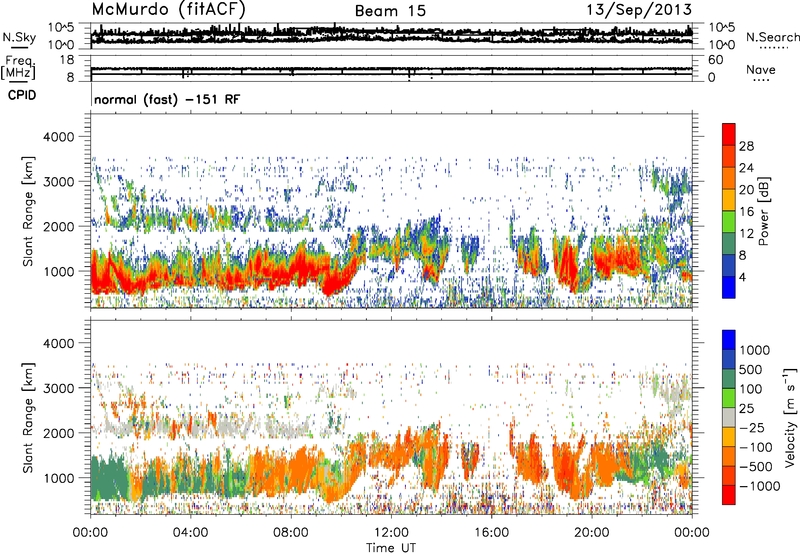
Task: Click the '3000' tick of velocity panel
Action: pyautogui.click(x=58, y=388)
